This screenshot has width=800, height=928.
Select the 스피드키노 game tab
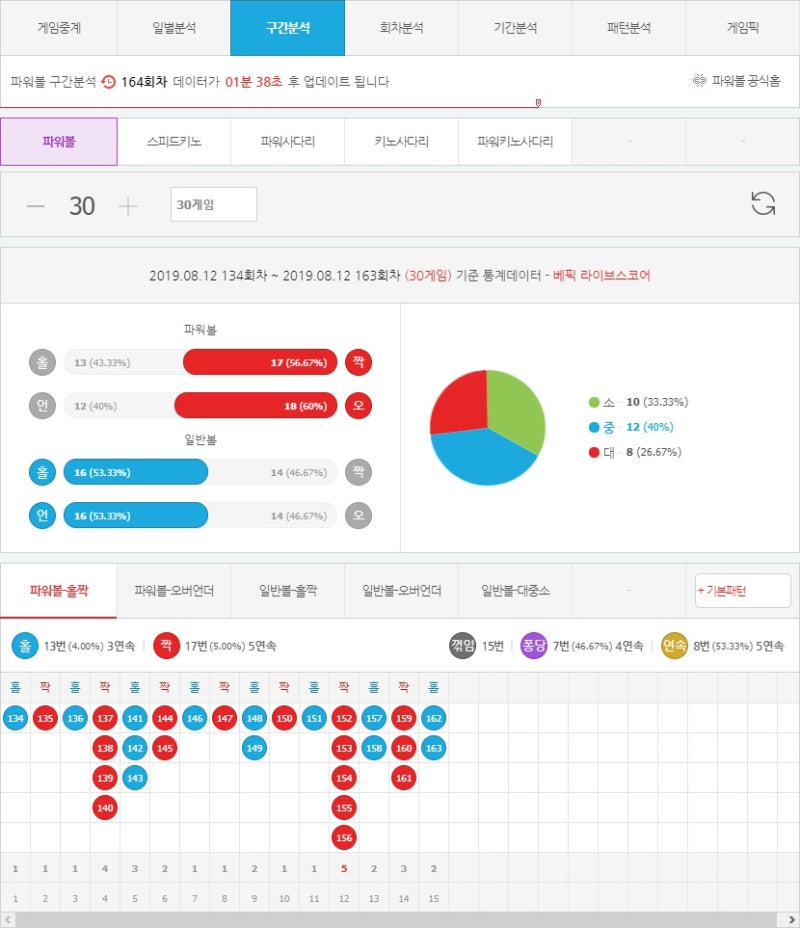coord(173,141)
